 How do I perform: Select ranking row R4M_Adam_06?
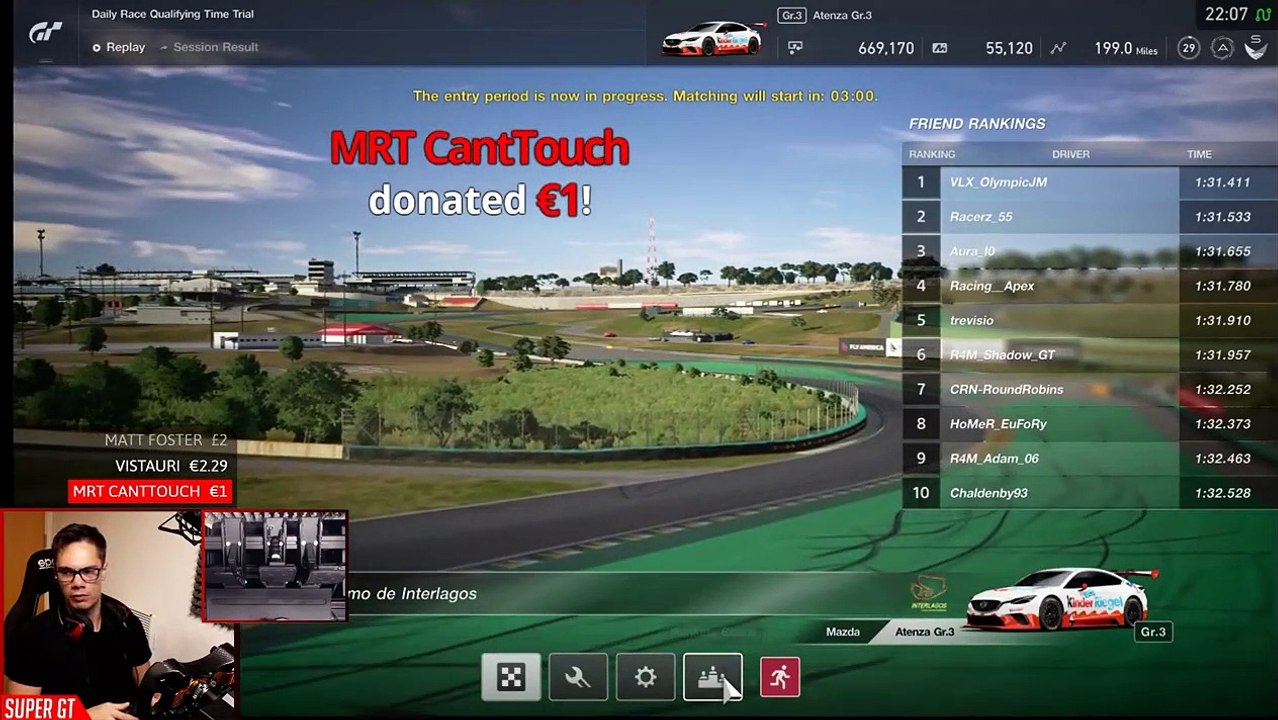pyautogui.click(x=1089, y=458)
